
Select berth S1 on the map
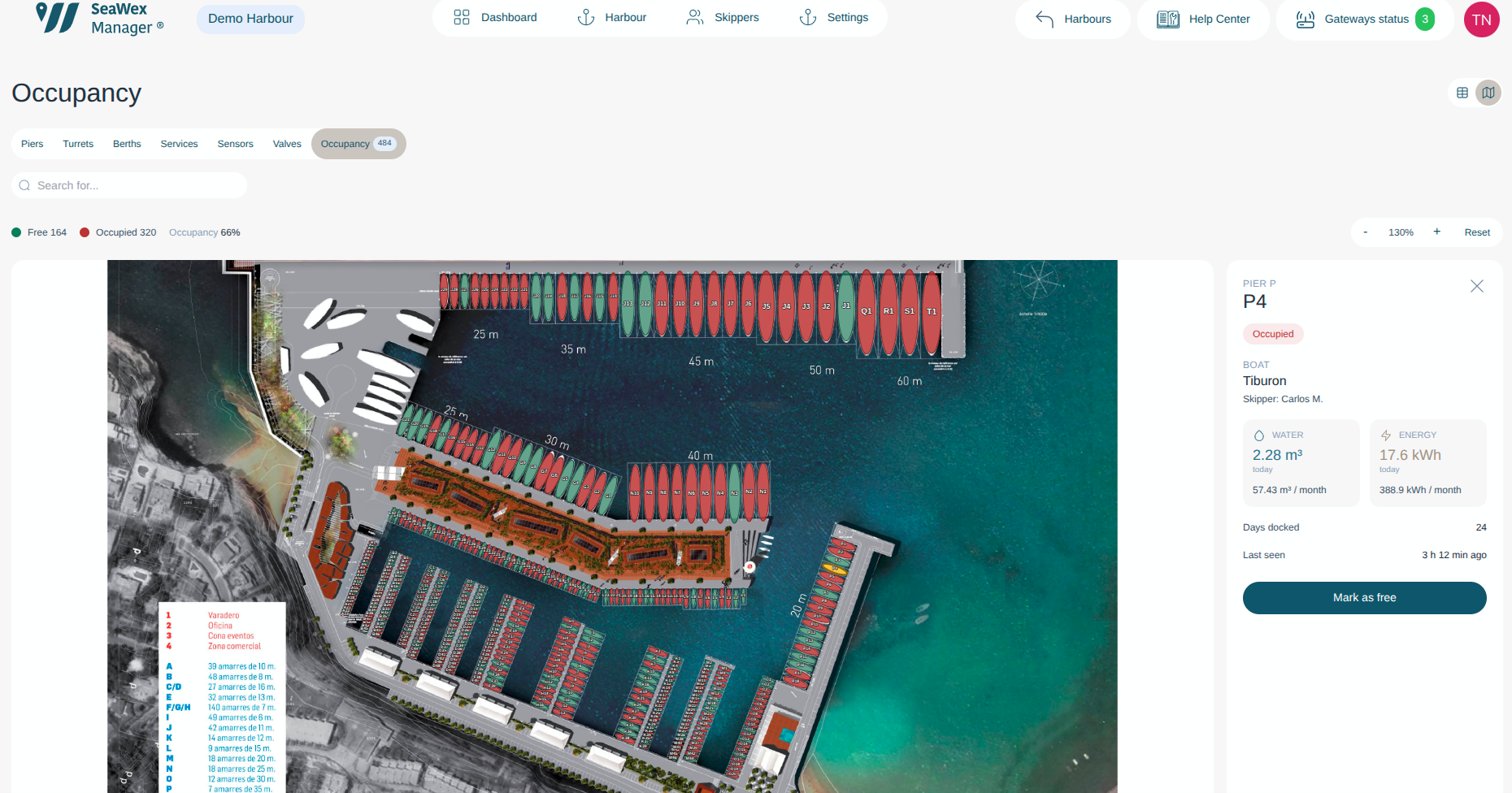pyautogui.click(x=910, y=313)
